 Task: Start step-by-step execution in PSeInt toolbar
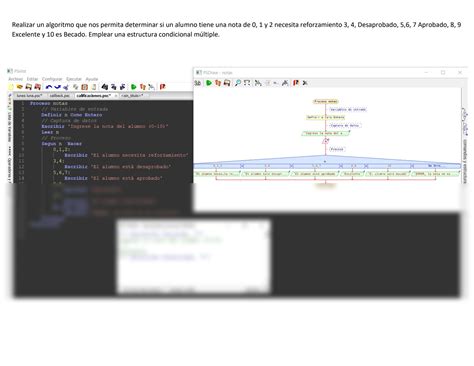coord(143,87)
